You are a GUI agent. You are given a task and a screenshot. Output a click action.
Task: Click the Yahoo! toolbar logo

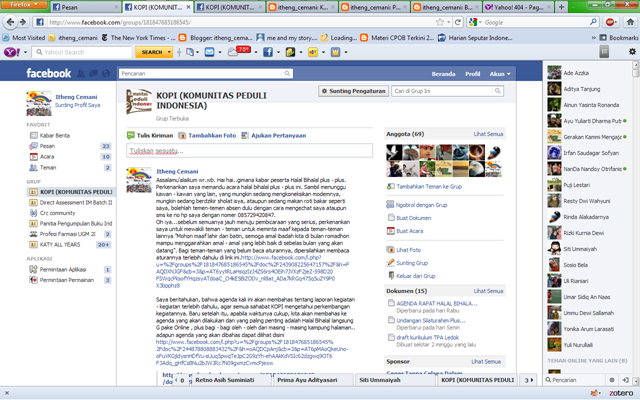tap(11, 52)
